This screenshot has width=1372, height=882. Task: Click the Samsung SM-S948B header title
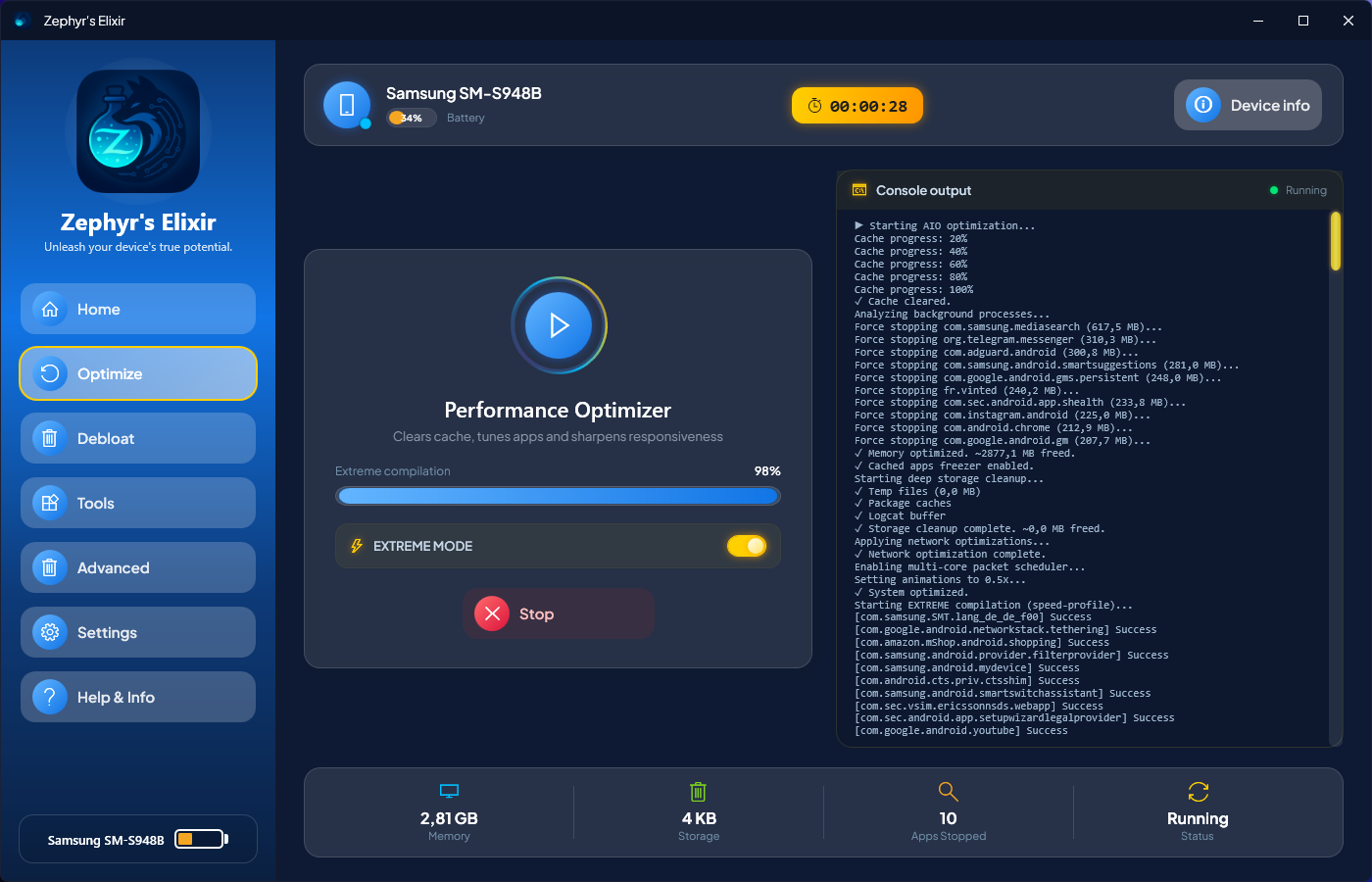pyautogui.click(x=464, y=93)
